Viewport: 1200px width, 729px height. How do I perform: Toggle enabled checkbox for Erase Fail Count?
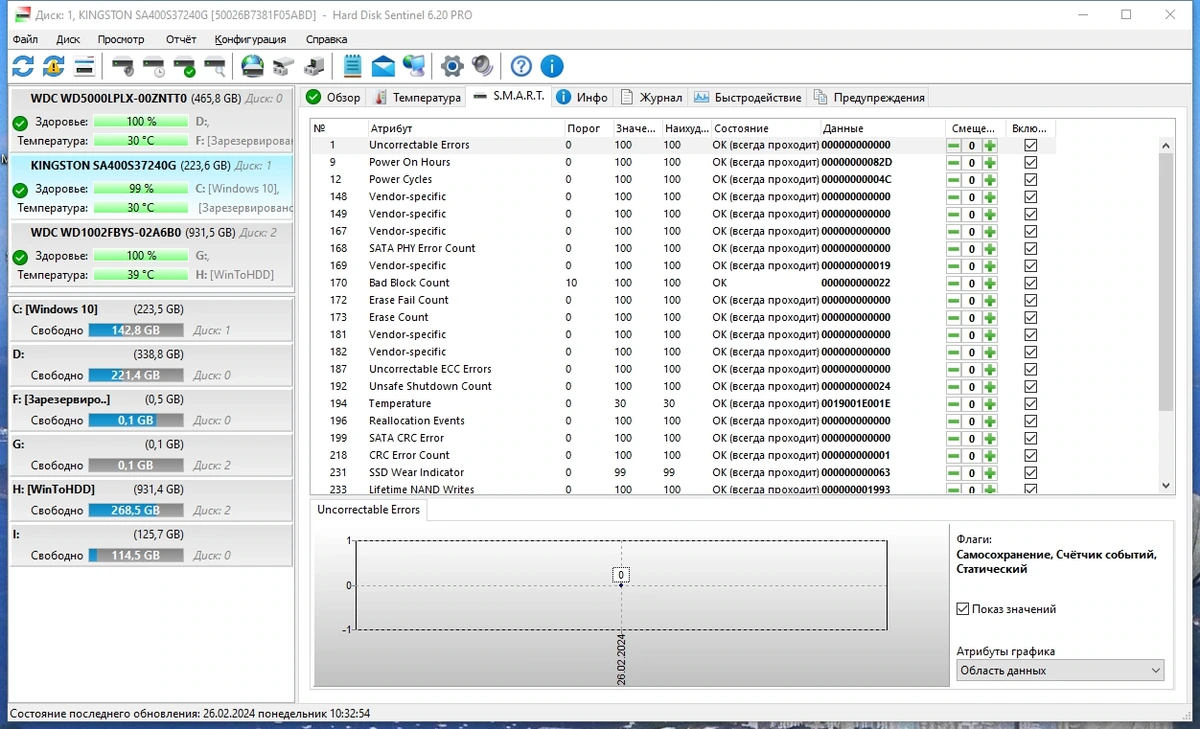[1031, 300]
